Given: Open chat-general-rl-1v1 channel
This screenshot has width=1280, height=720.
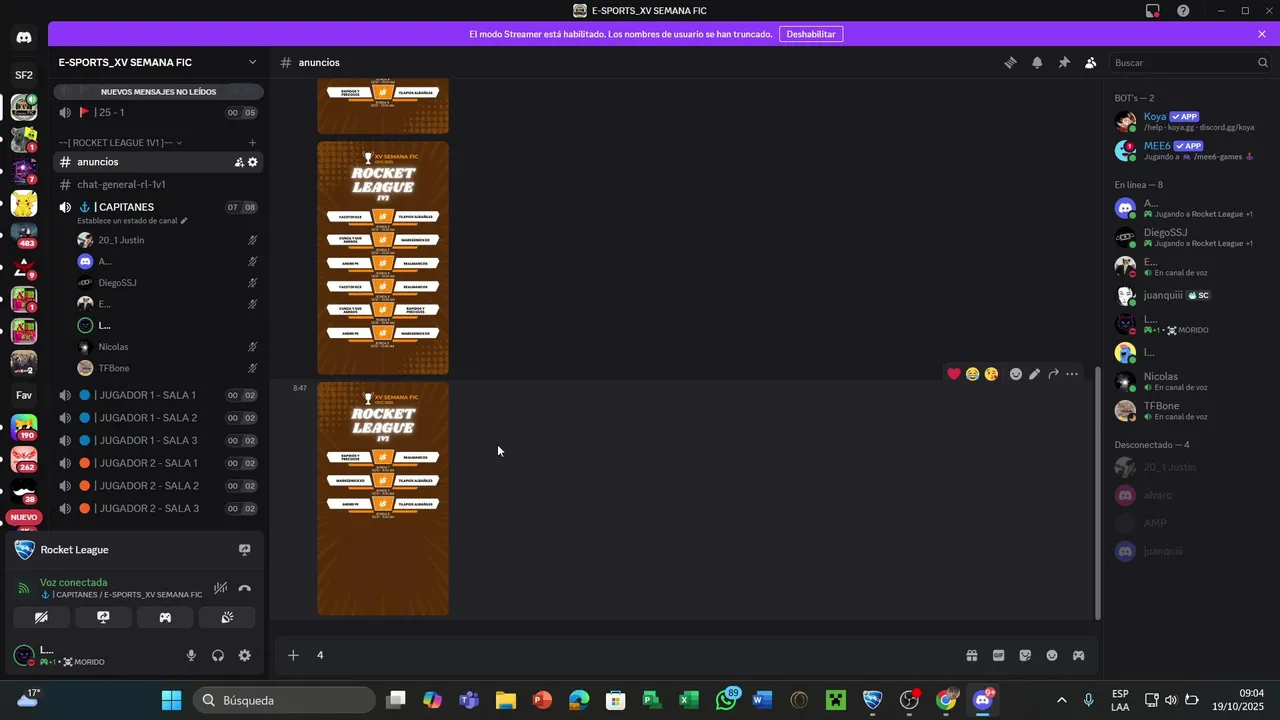Looking at the screenshot, I should (x=157, y=185).
